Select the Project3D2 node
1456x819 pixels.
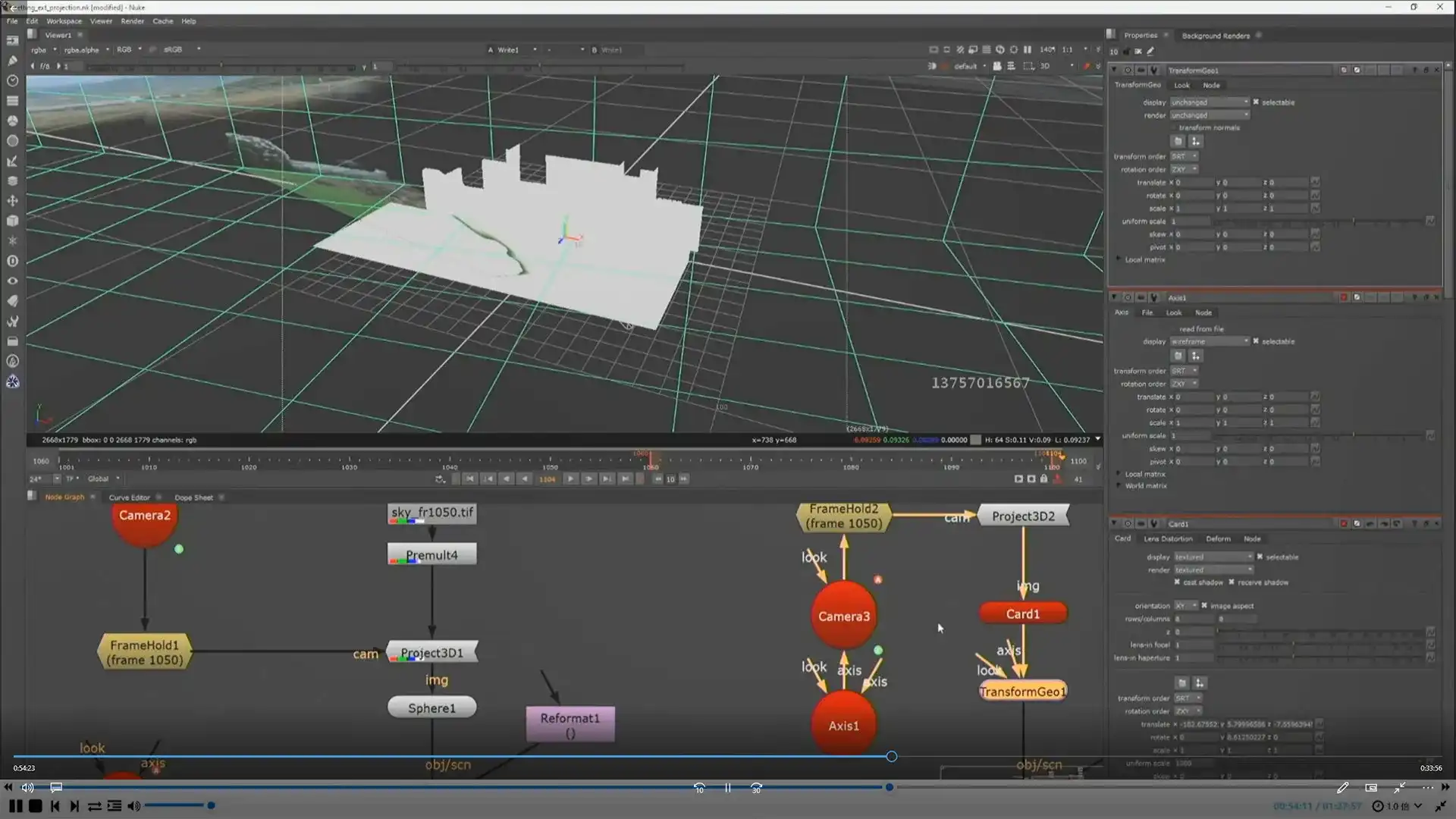(x=1023, y=516)
